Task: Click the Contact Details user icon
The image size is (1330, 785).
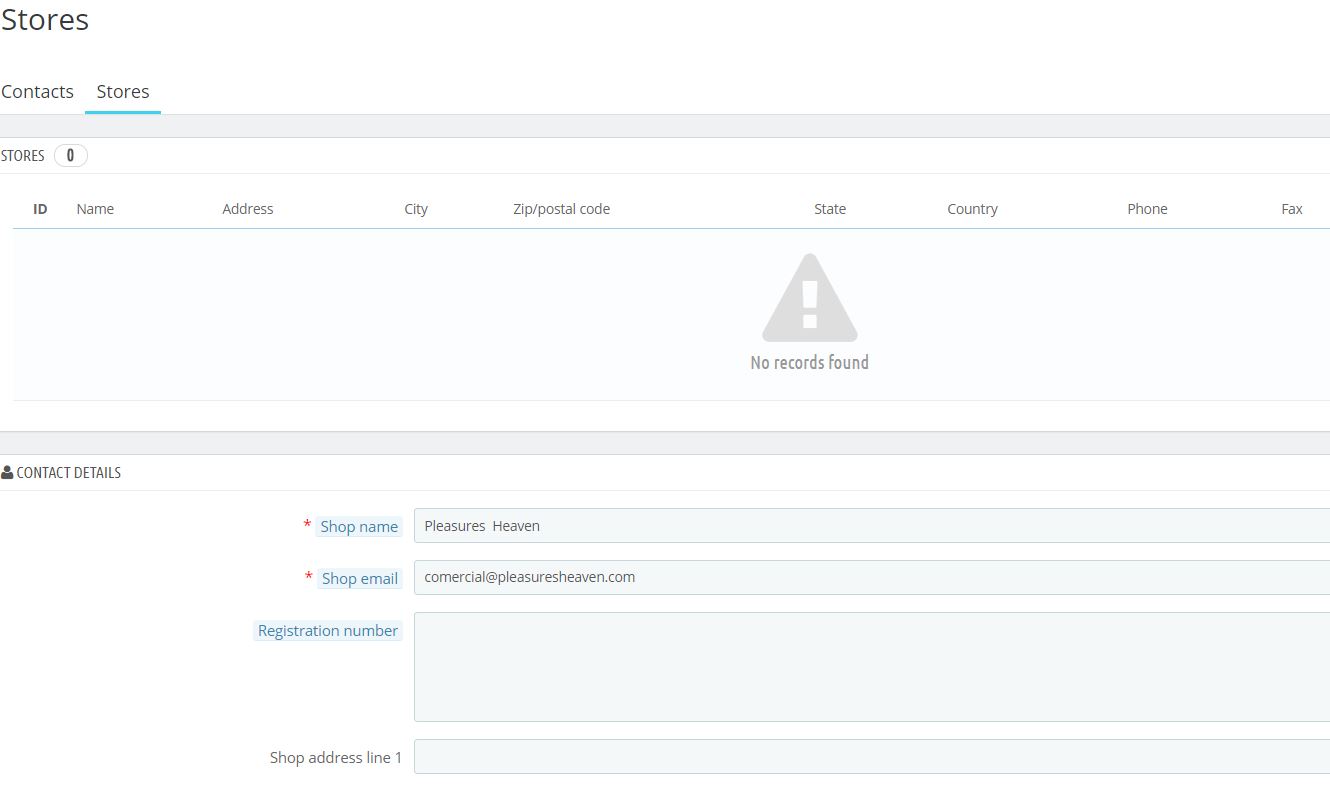Action: [7, 472]
